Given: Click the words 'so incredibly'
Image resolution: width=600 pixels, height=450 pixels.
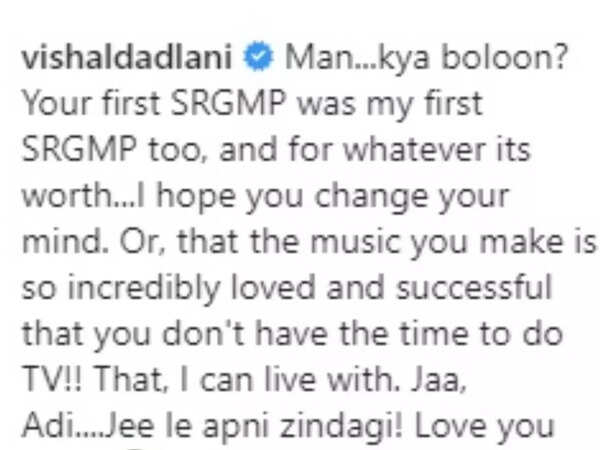Looking at the screenshot, I should pyautogui.click(x=121, y=289).
